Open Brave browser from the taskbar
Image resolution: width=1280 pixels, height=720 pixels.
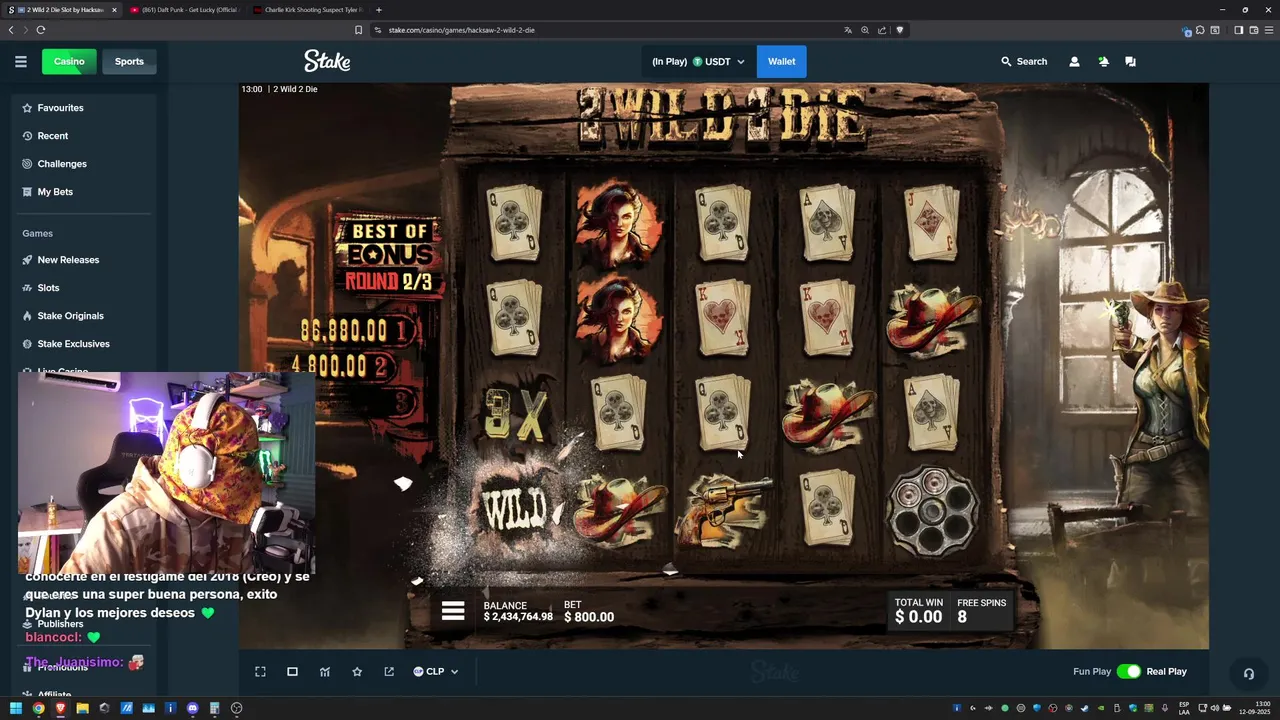60,708
